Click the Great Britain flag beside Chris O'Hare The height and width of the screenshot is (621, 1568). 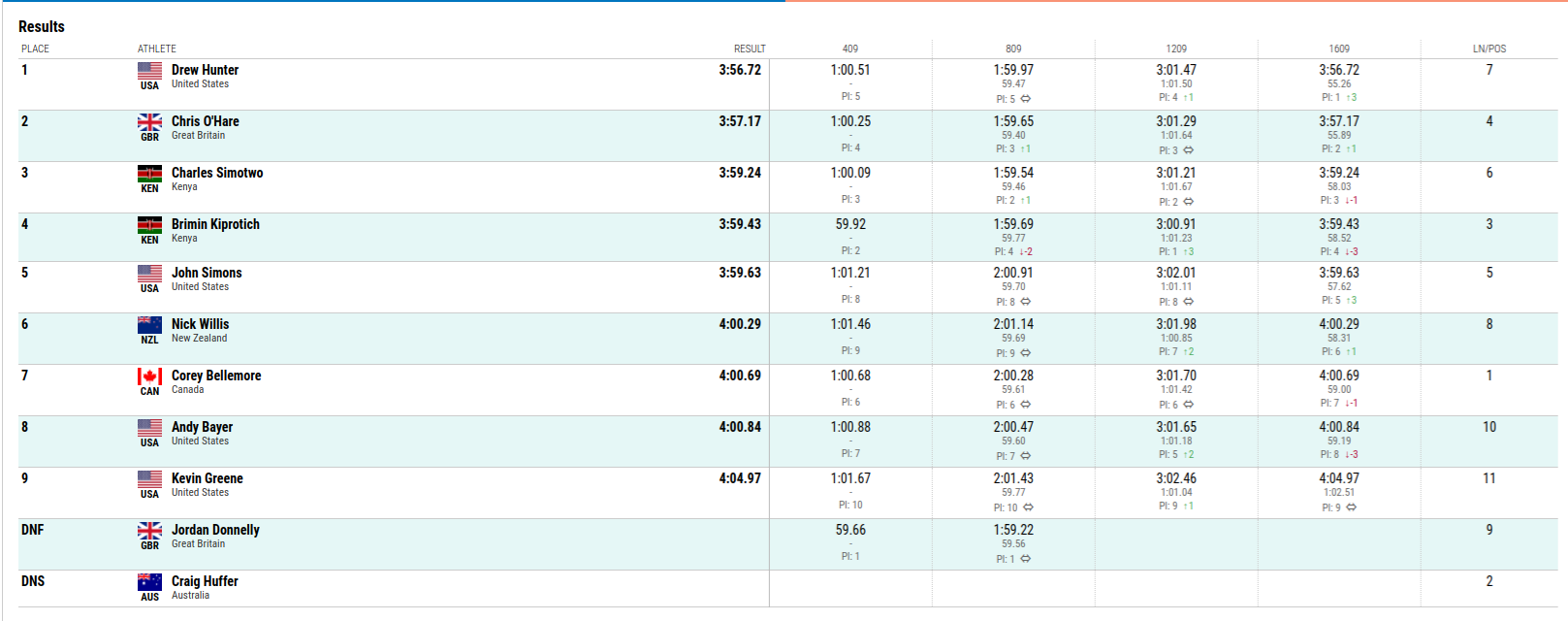click(149, 121)
